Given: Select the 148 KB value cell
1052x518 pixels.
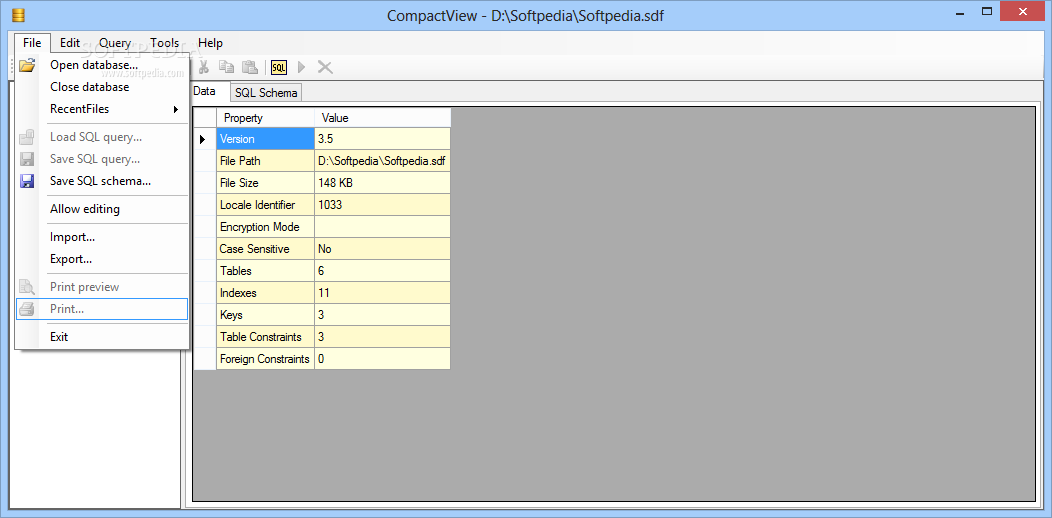Looking at the screenshot, I should 382,183.
